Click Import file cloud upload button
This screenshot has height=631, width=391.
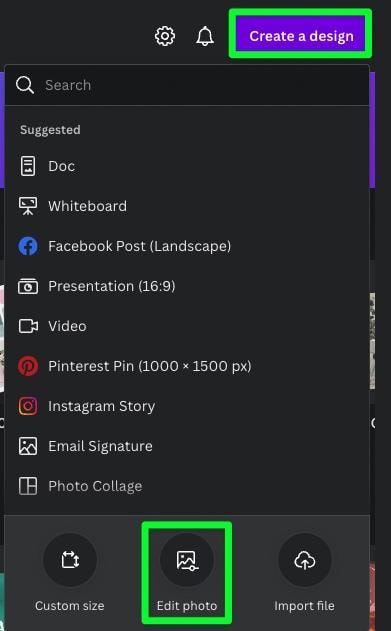[305, 573]
